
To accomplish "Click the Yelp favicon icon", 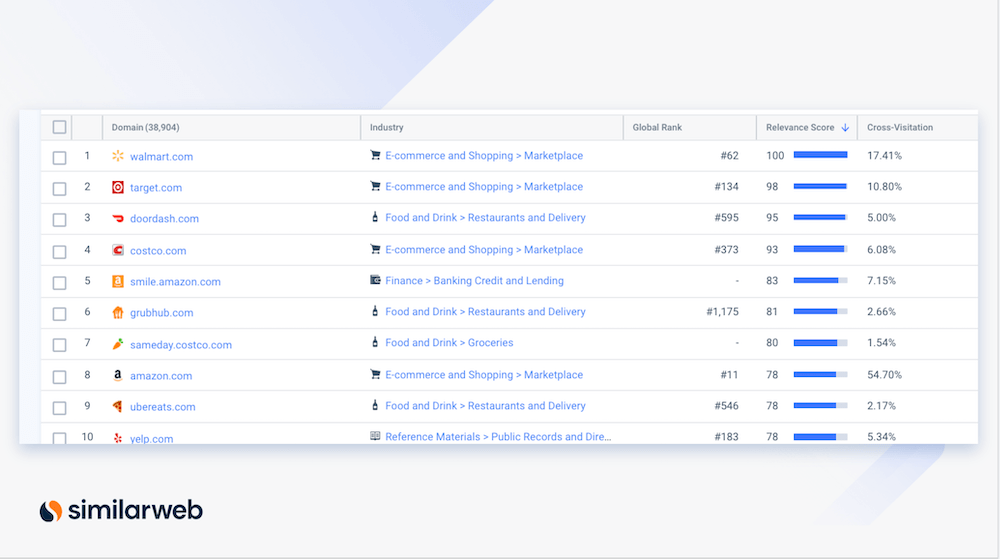I will pyautogui.click(x=118, y=438).
